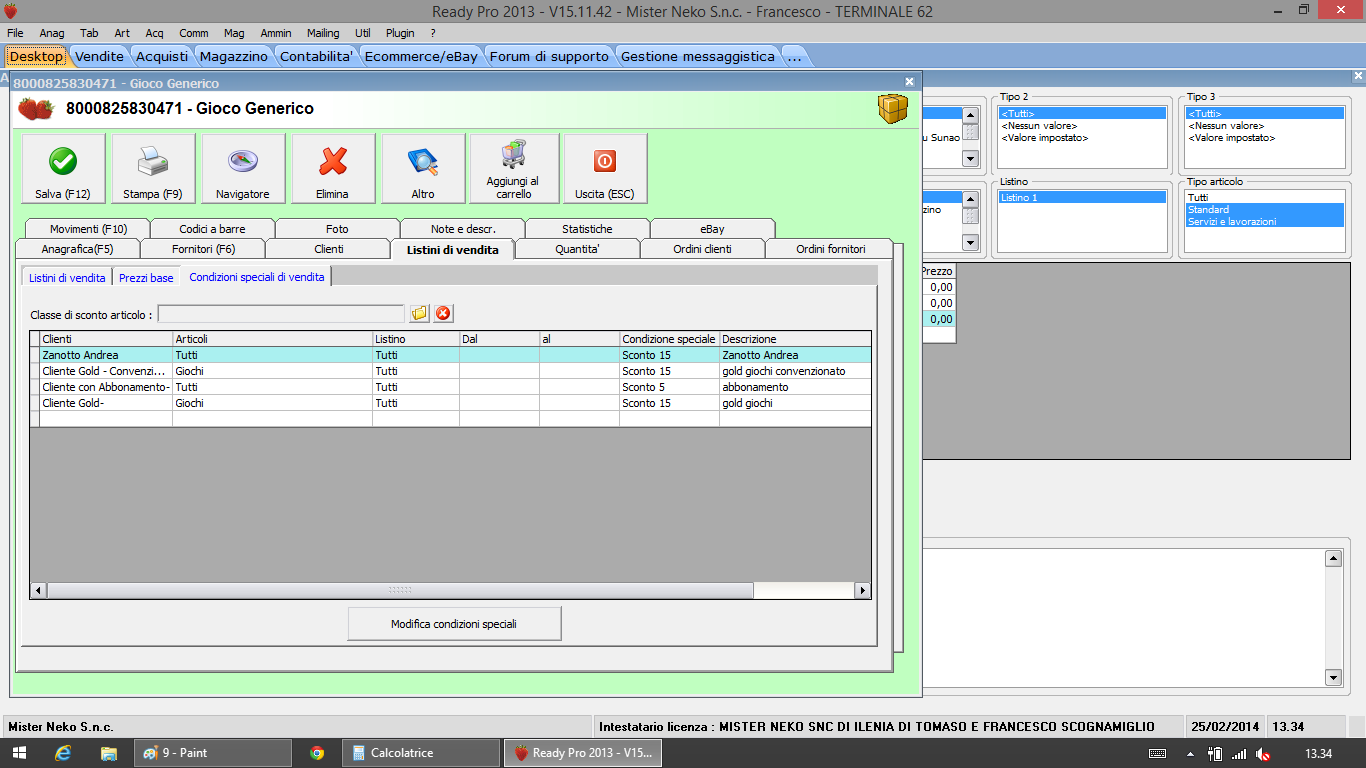Open the Mag menu

[x=234, y=33]
